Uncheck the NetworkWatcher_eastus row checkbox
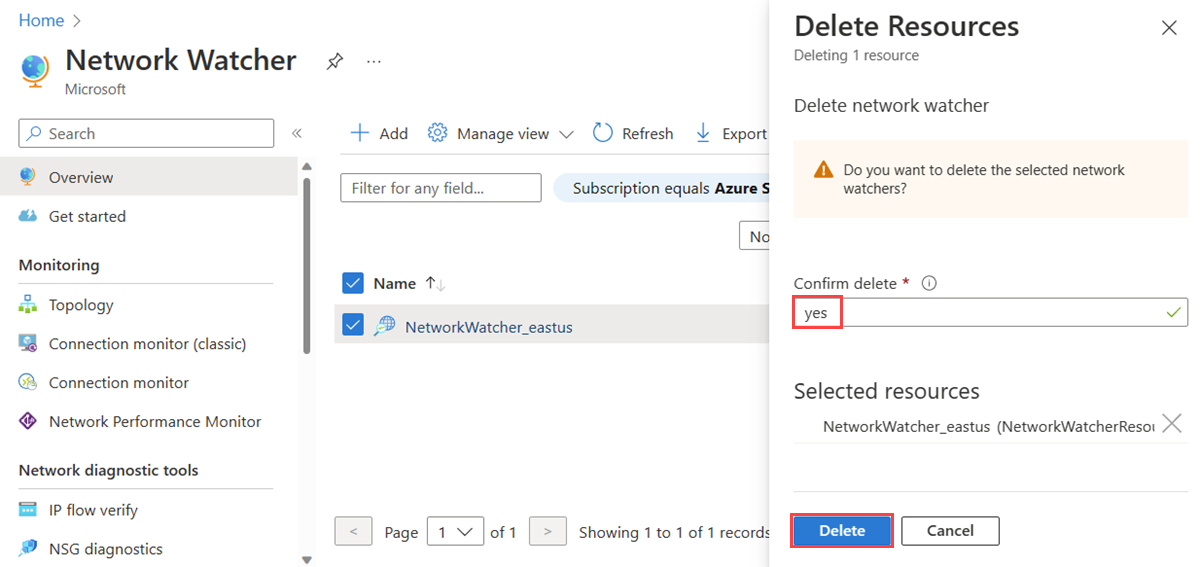 coord(353,325)
